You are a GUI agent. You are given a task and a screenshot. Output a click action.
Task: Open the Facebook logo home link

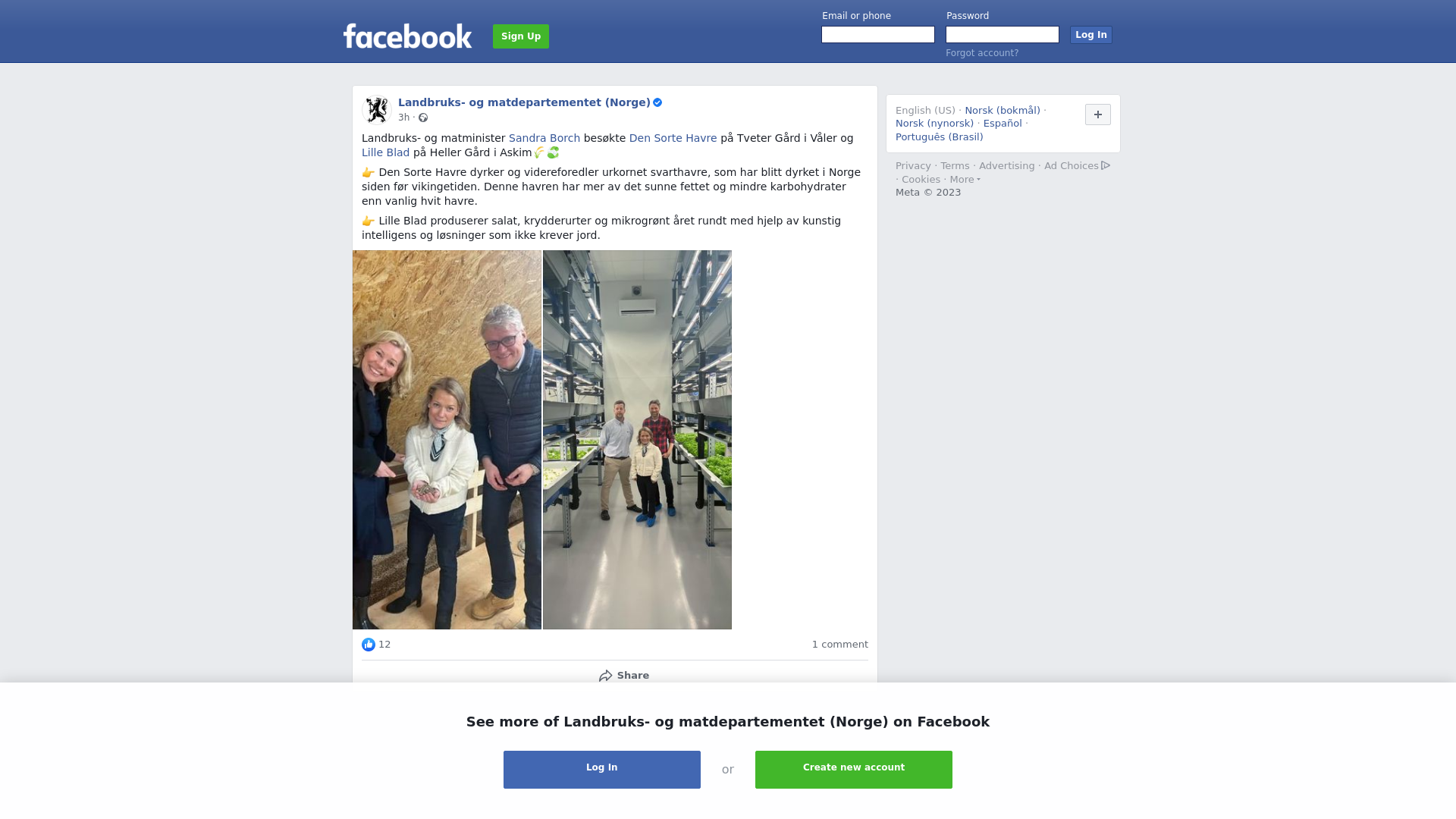[x=407, y=36]
